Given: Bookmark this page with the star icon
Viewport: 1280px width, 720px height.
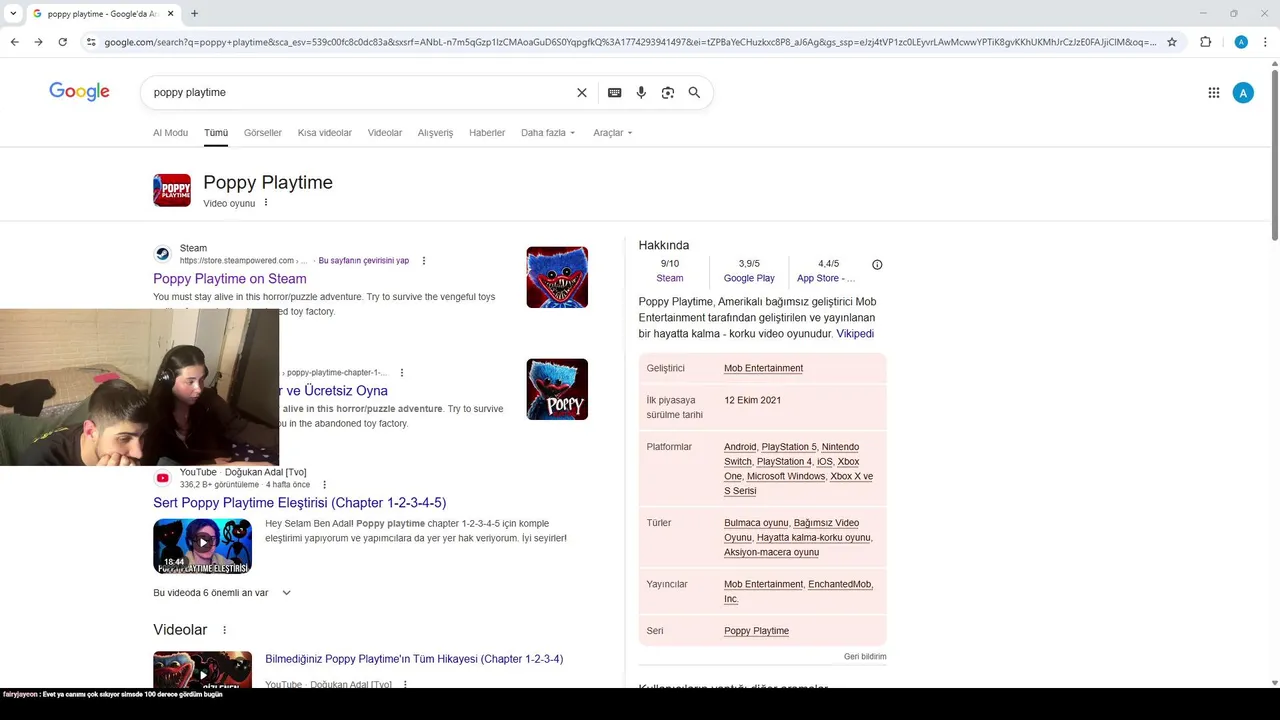Looking at the screenshot, I should click(1172, 42).
